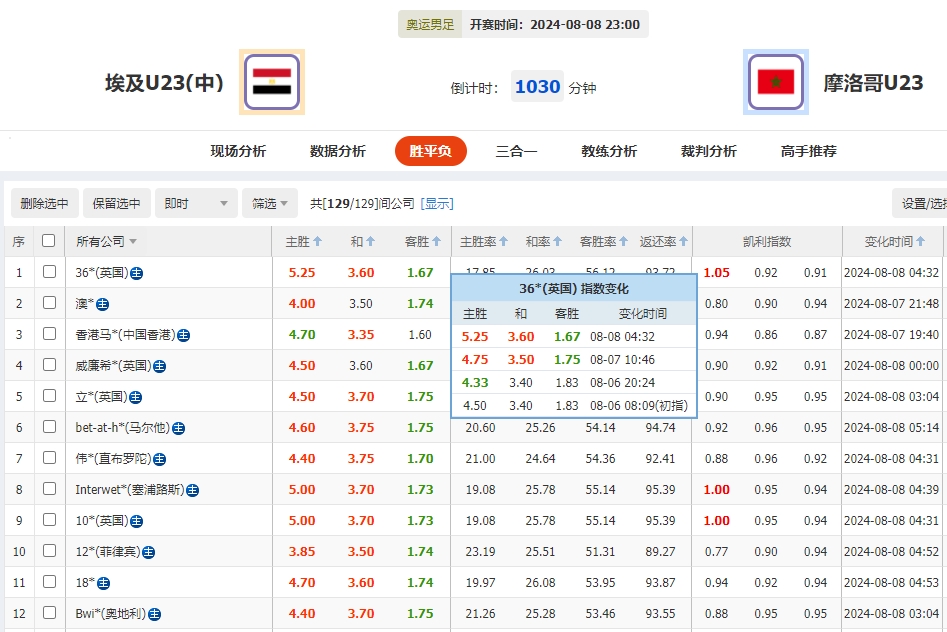Click the sort arrow on the 主胜 column

pos(316,241)
